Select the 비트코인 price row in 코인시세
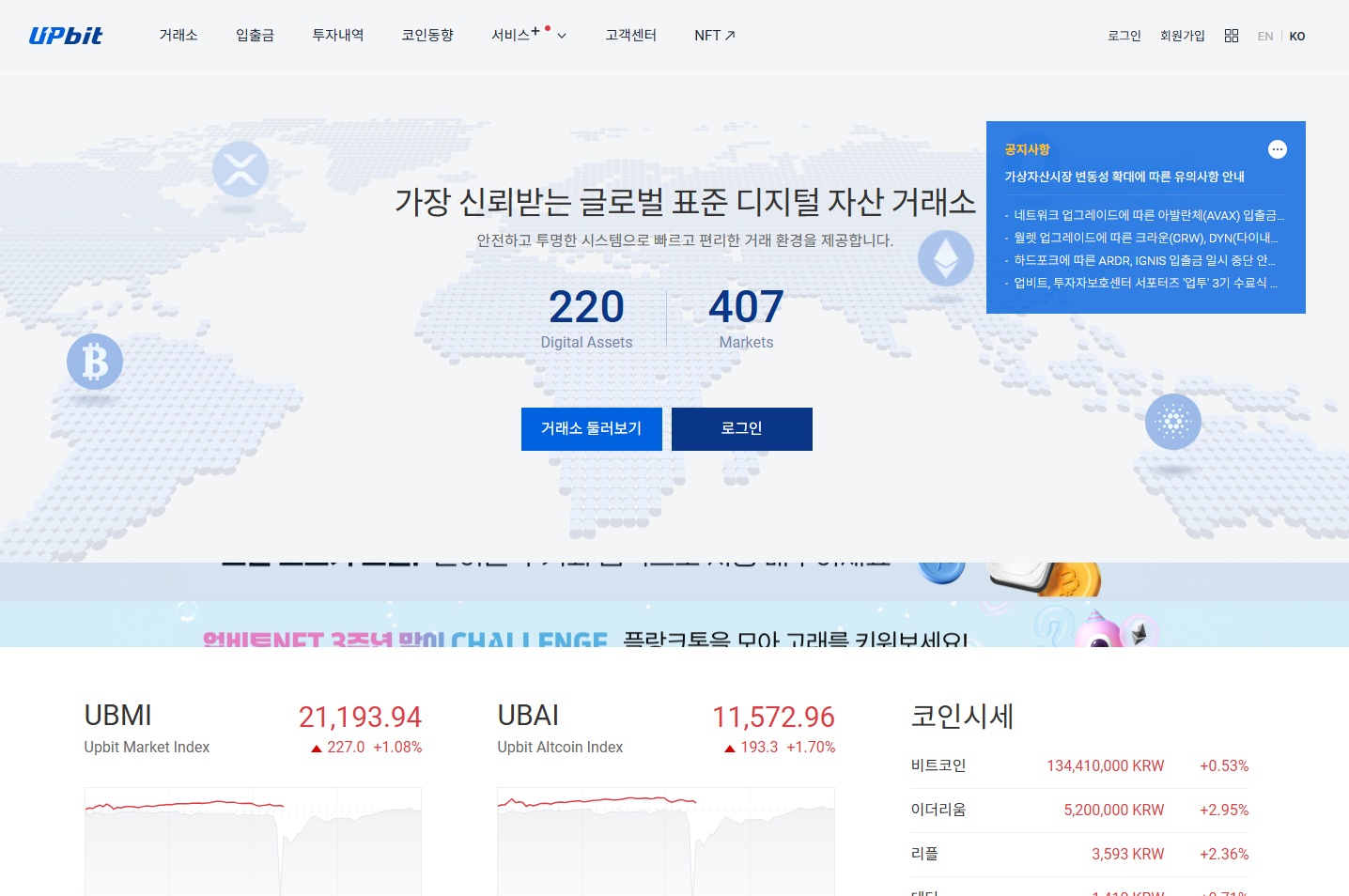Image resolution: width=1349 pixels, height=896 pixels. [x=1078, y=765]
